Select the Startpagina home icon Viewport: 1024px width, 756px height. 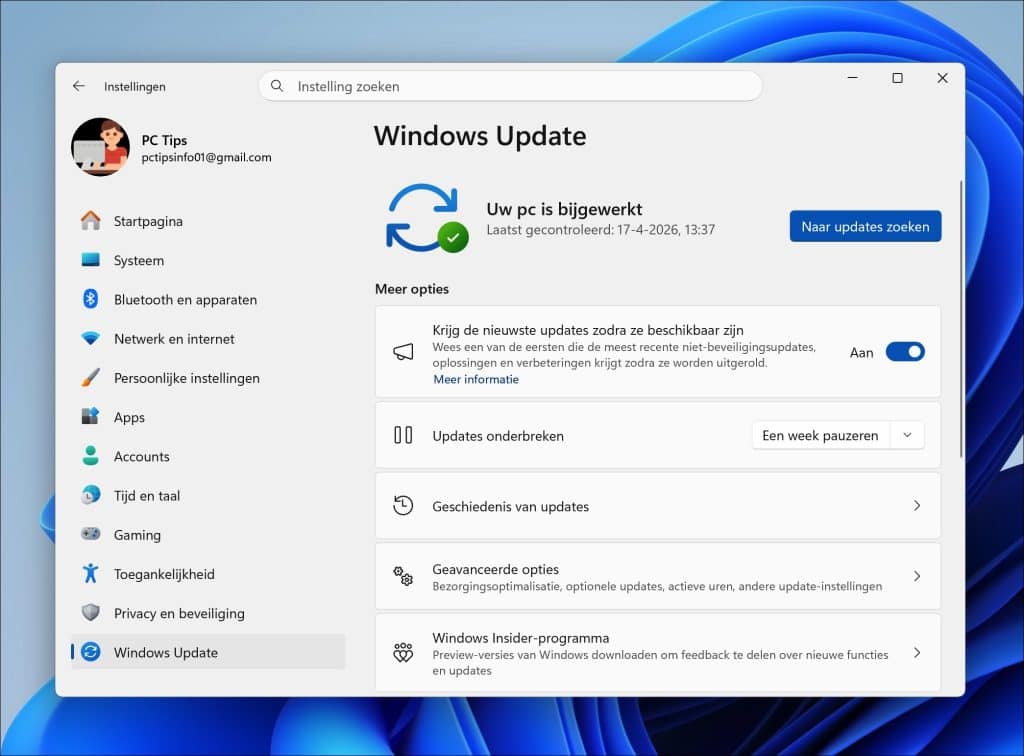point(90,221)
